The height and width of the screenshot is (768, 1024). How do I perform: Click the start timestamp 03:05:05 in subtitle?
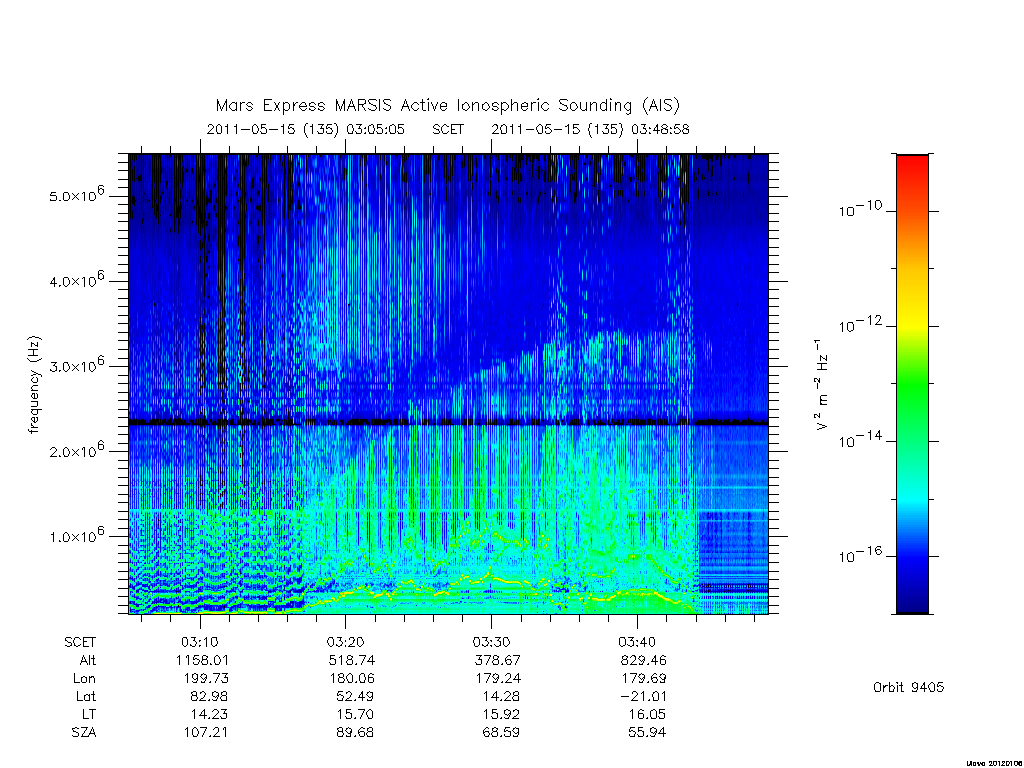pyautogui.click(x=376, y=129)
